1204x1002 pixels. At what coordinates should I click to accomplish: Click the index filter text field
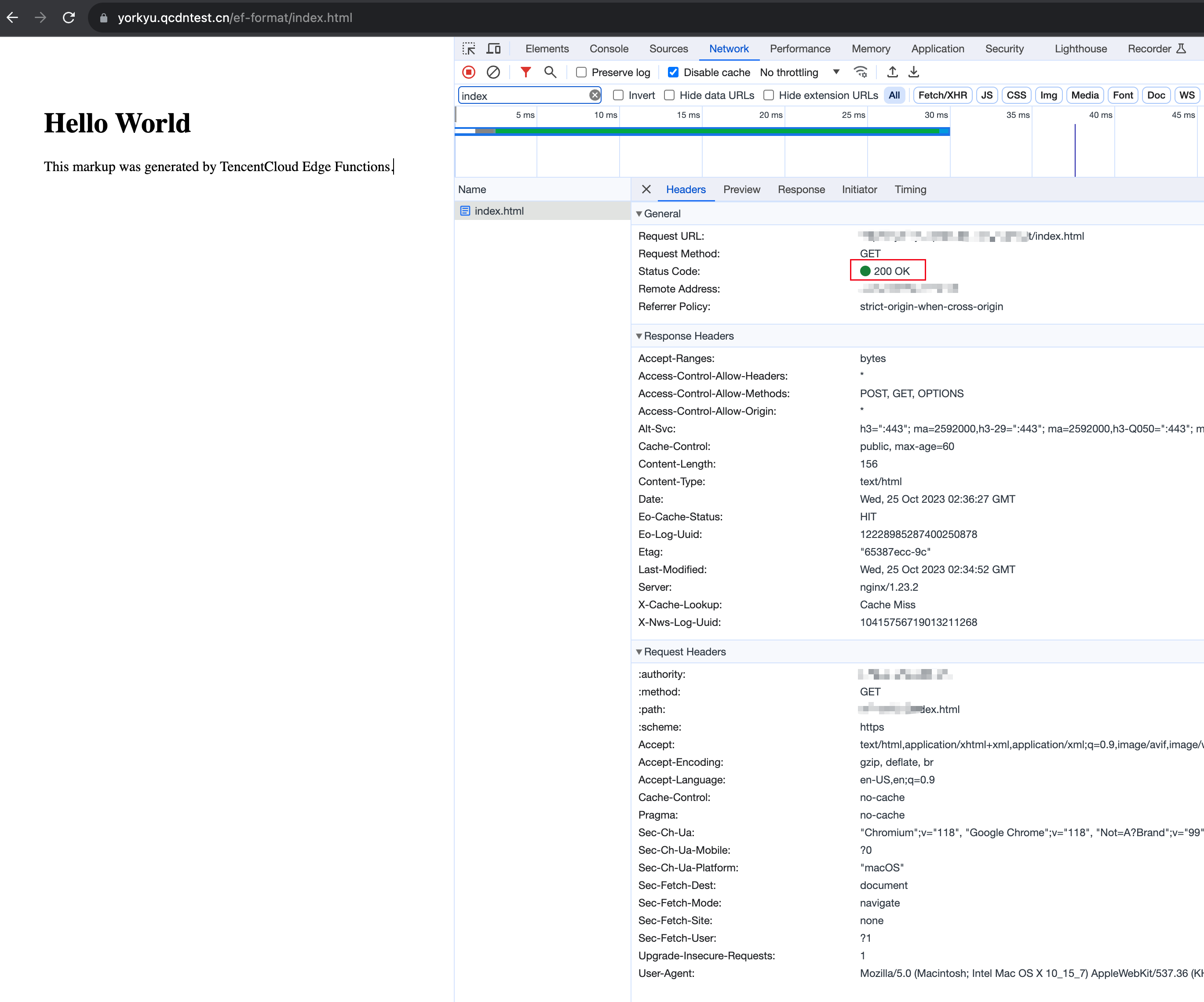click(x=523, y=96)
